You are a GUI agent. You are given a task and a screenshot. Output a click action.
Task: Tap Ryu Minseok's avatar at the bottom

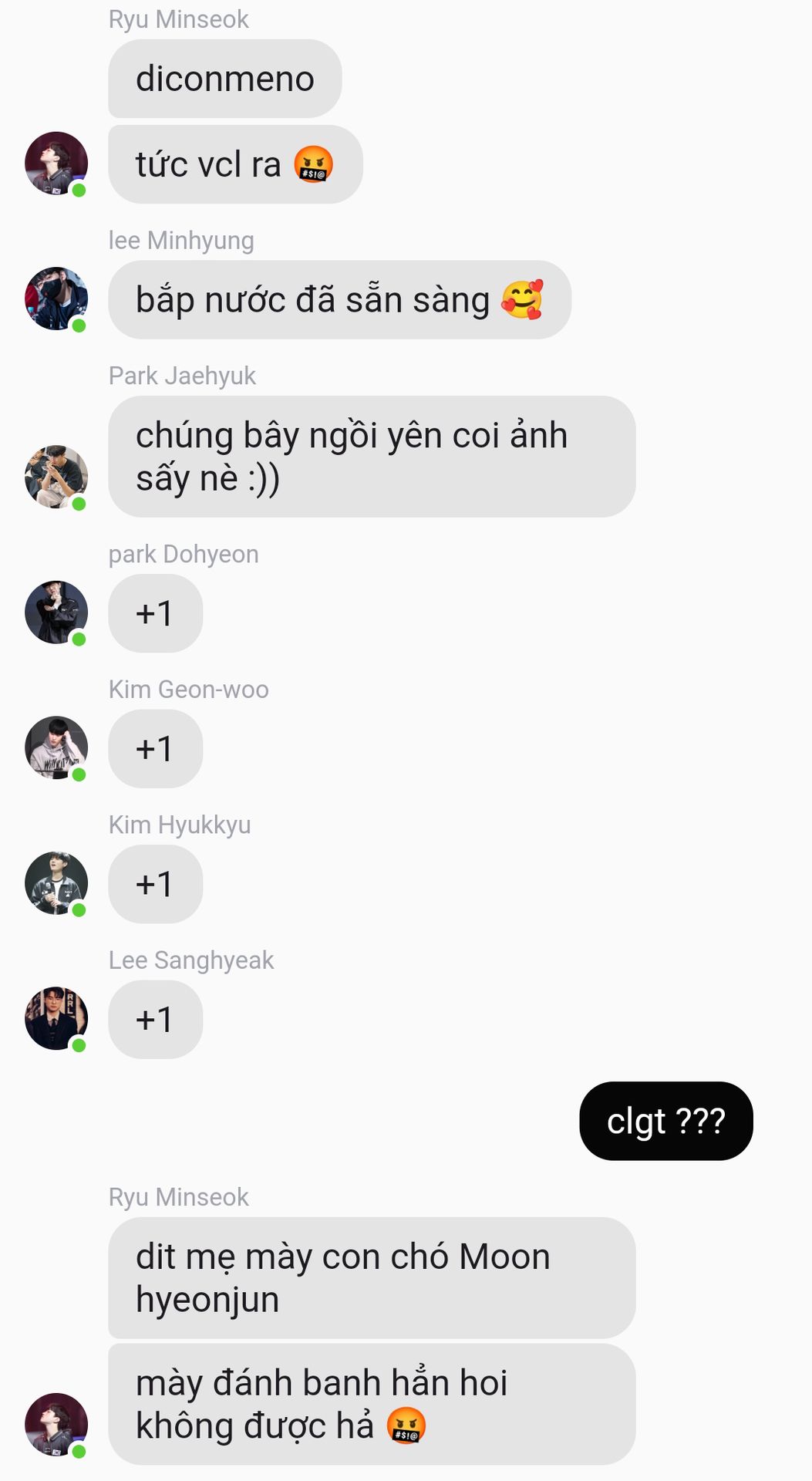(x=56, y=1425)
